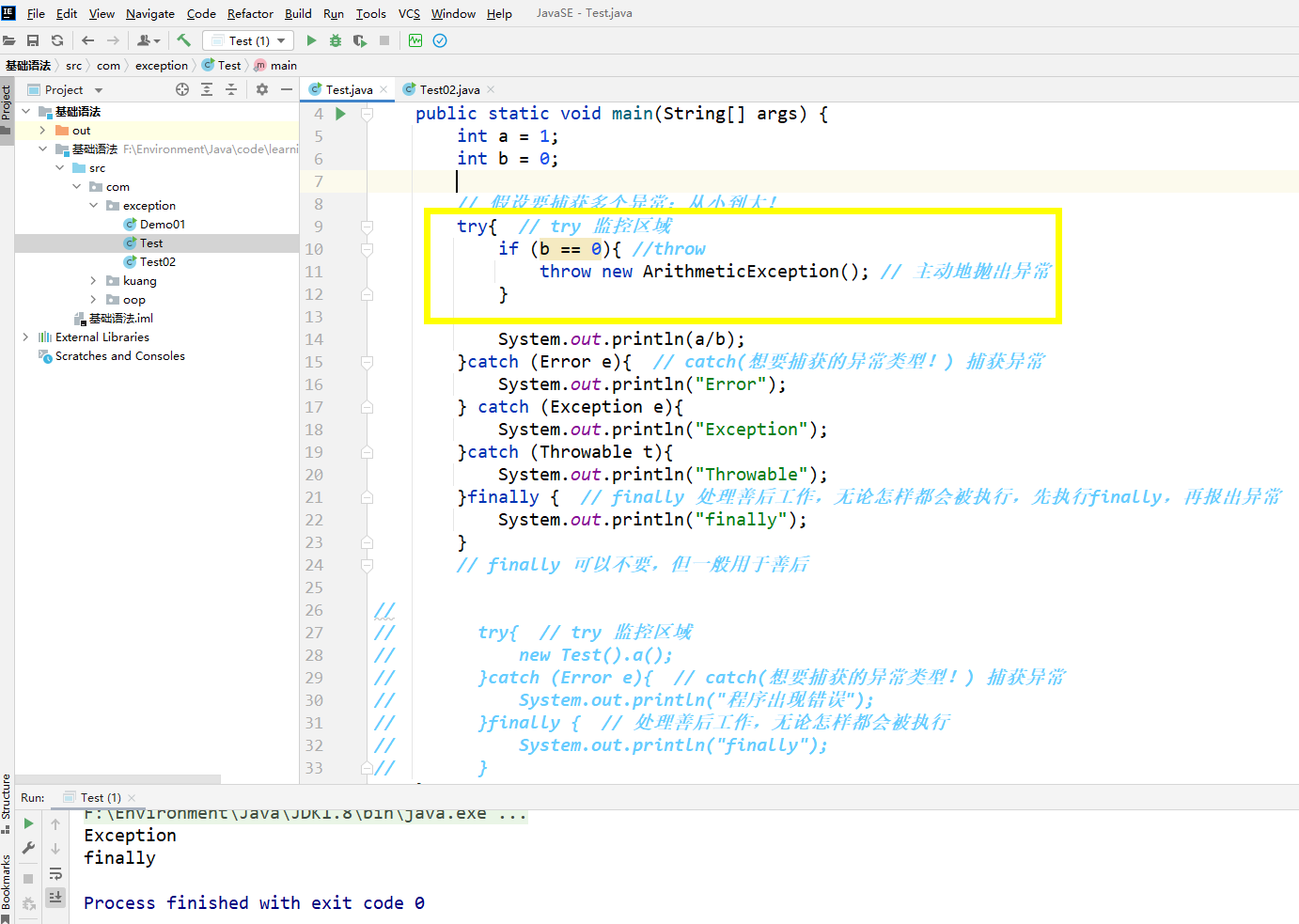Expand External Libraries node
The image size is (1299, 924).
point(25,337)
